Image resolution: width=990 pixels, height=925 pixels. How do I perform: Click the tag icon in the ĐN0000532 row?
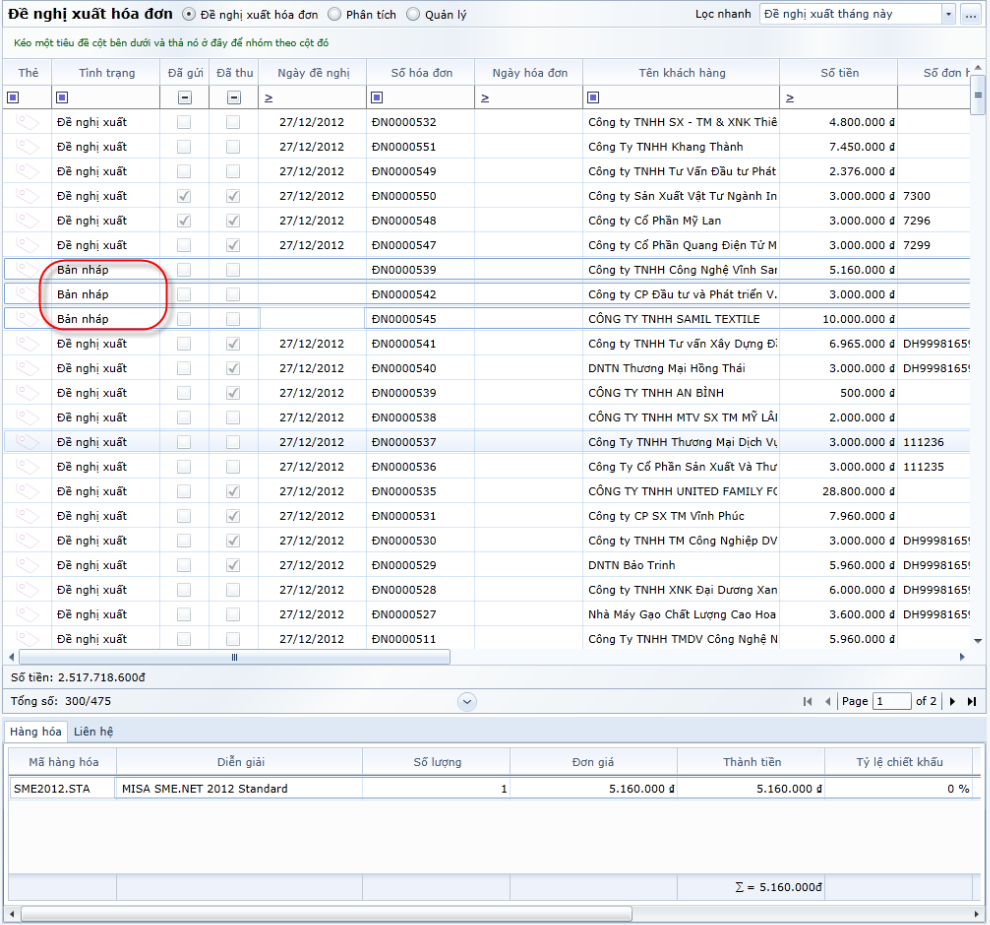coord(27,122)
